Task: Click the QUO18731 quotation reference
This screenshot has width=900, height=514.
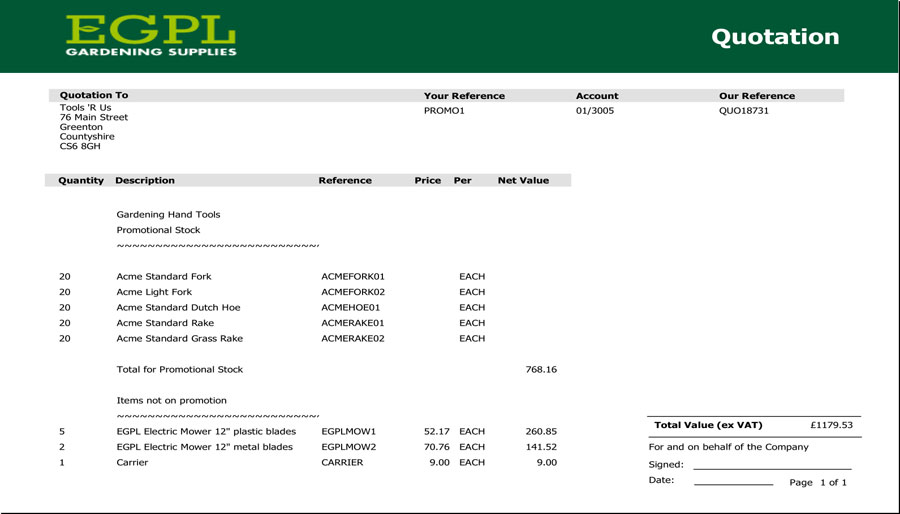Action: pos(744,111)
